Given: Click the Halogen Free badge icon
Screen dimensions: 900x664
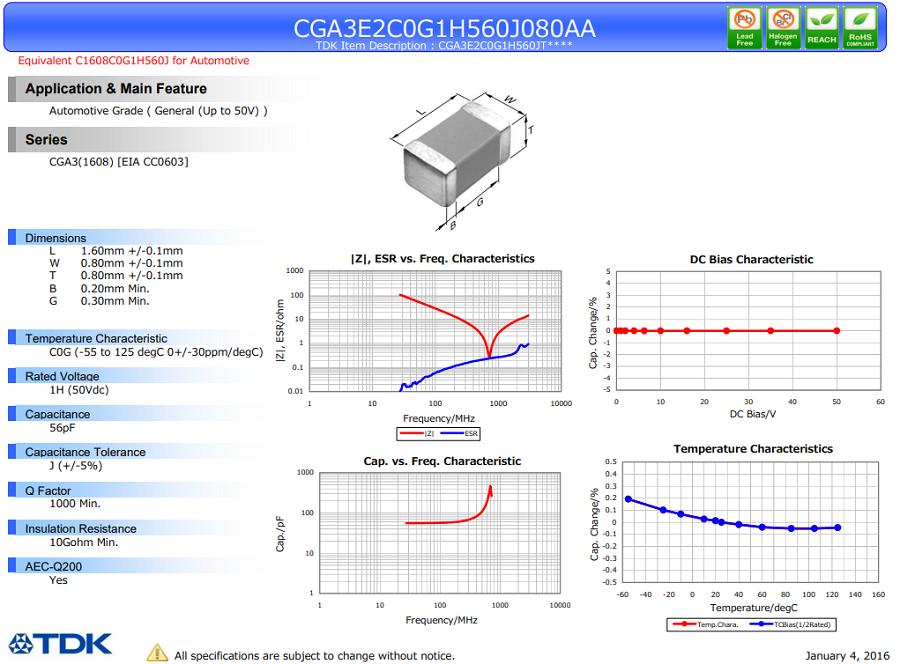Looking at the screenshot, I should (783, 28).
